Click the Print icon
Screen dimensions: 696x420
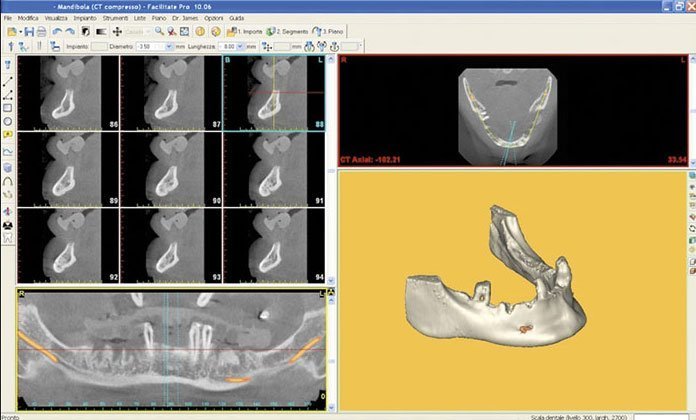click(x=41, y=32)
